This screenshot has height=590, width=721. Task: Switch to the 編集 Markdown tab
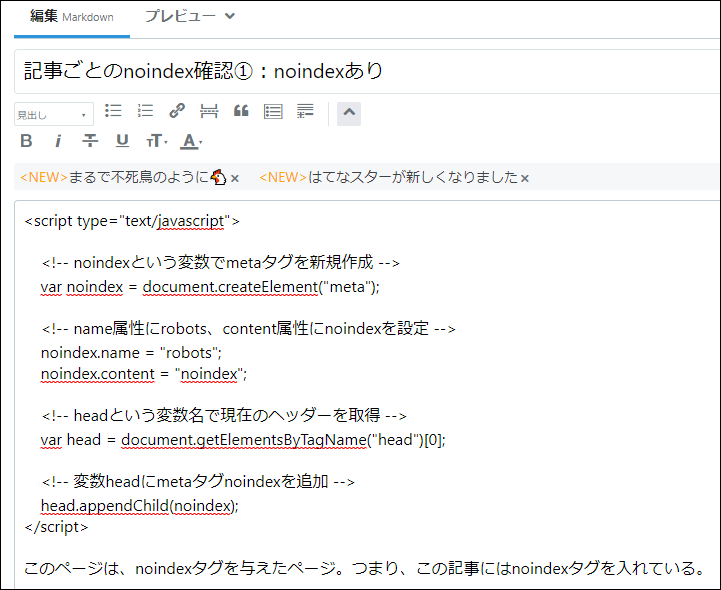coord(72,17)
